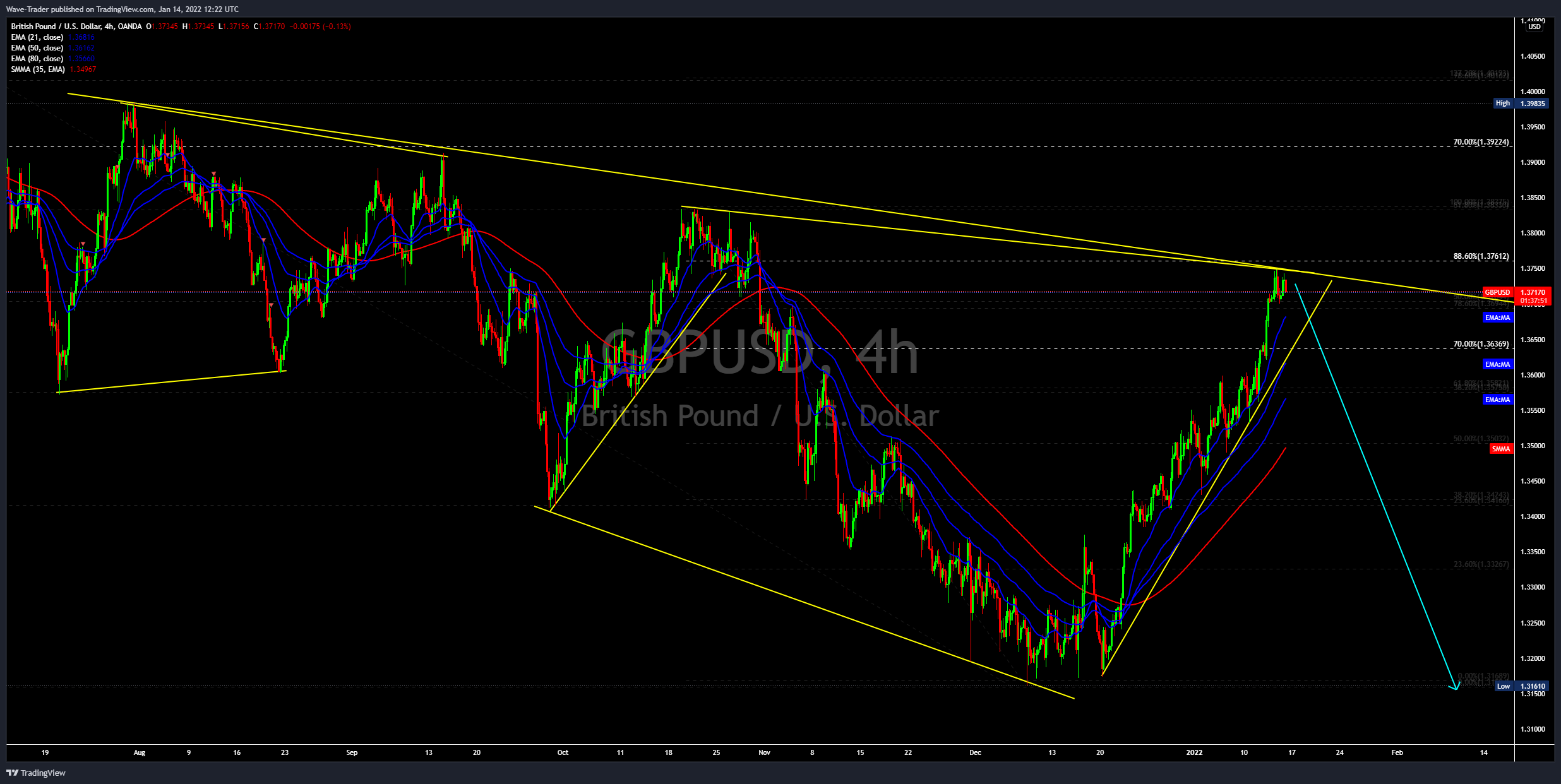The image size is (1561, 784).
Task: Click the 1.34967 SMMA value in legend
Action: [x=83, y=69]
